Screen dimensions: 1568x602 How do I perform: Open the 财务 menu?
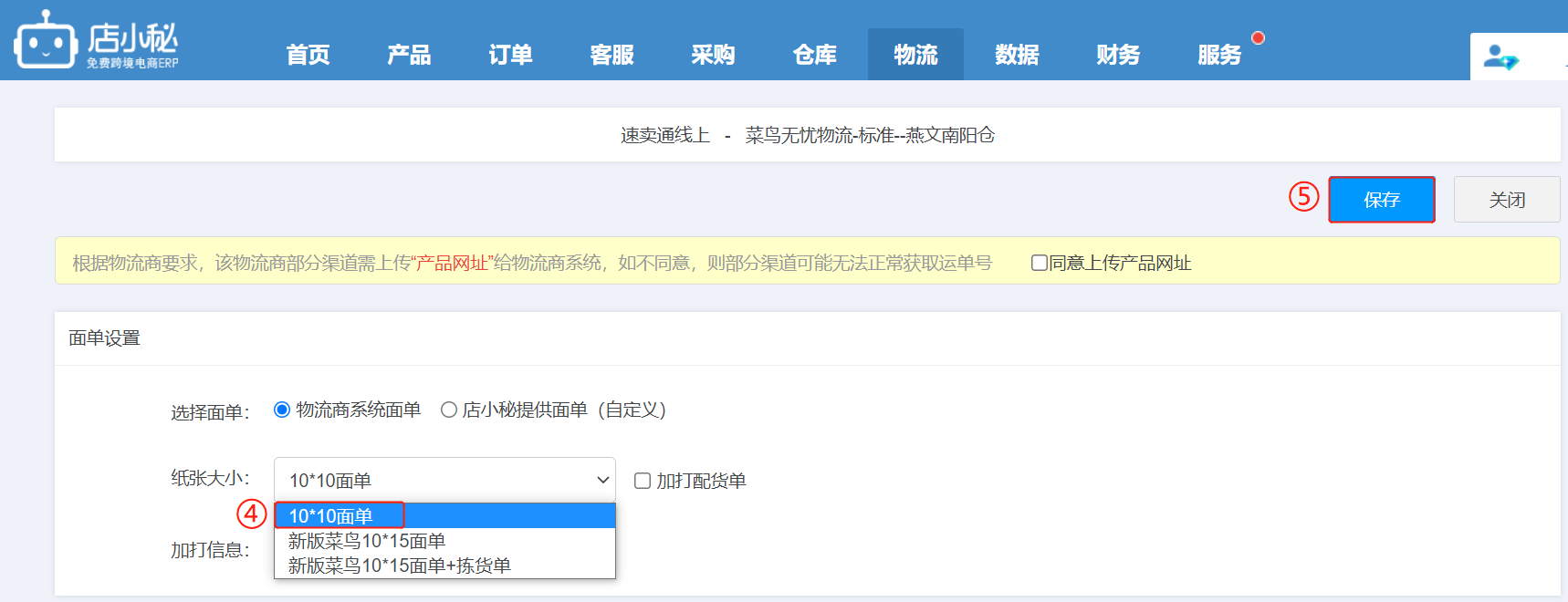click(x=1118, y=55)
